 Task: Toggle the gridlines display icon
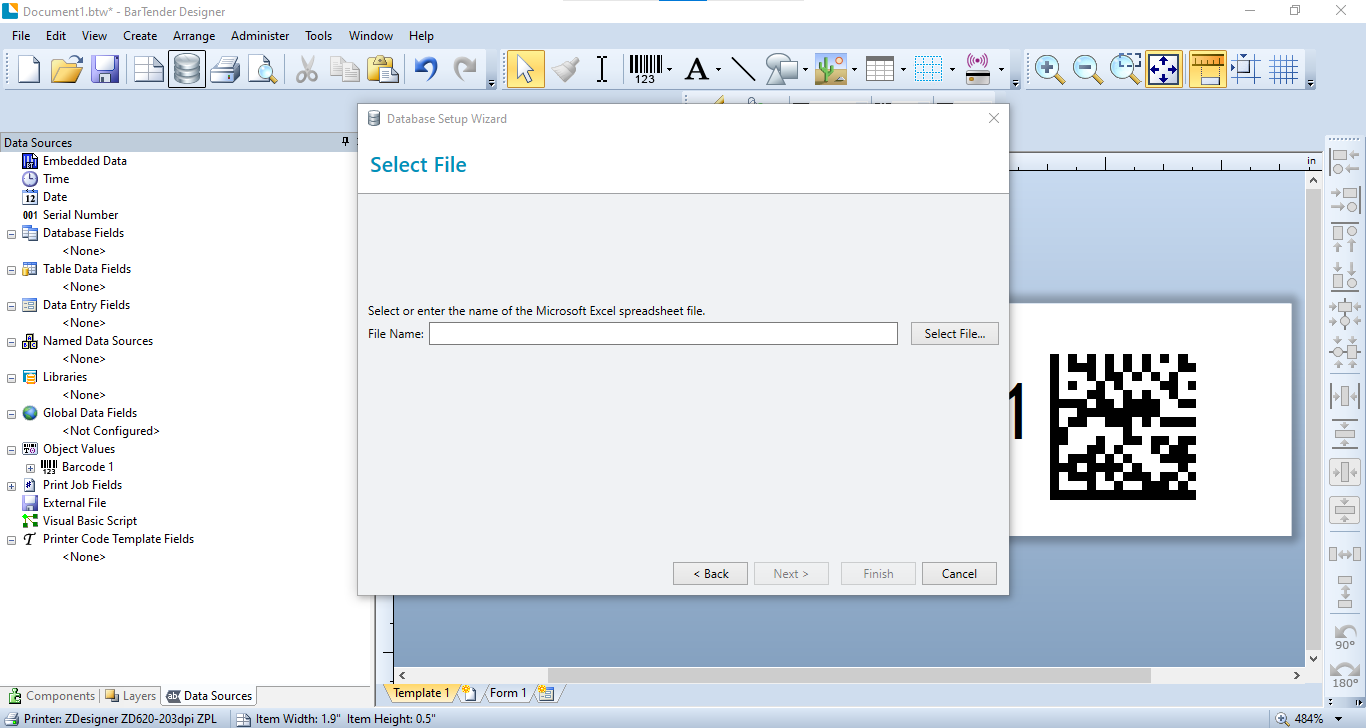point(1284,69)
